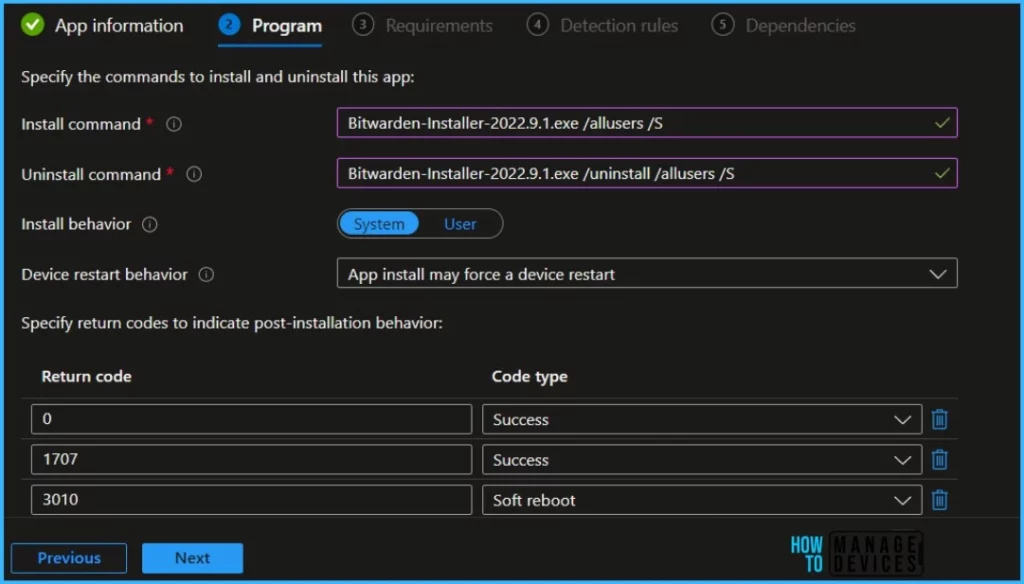The image size is (1024, 584).
Task: Select the Program step tab
Action: coord(270,26)
